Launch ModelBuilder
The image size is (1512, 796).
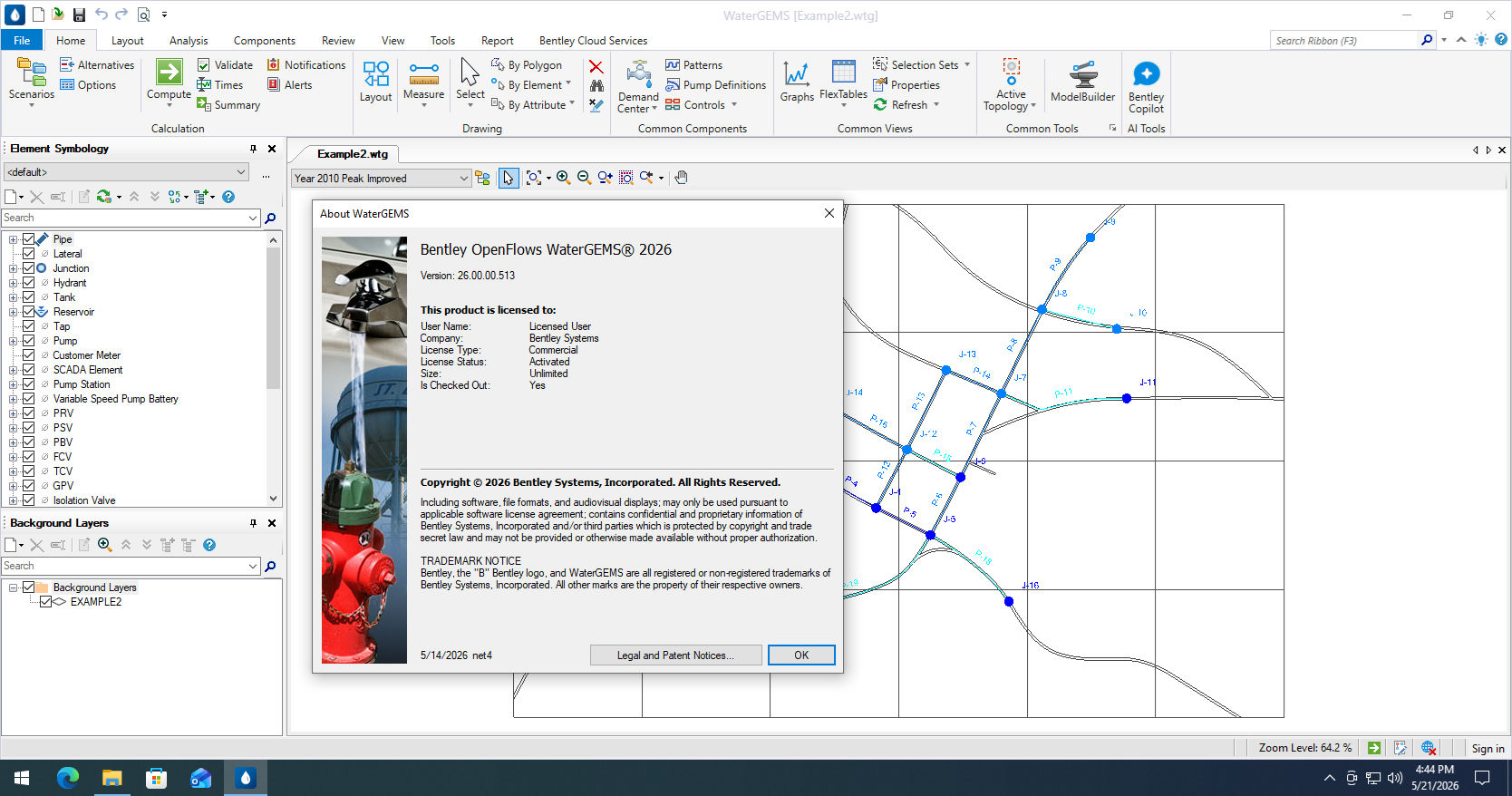[x=1082, y=82]
